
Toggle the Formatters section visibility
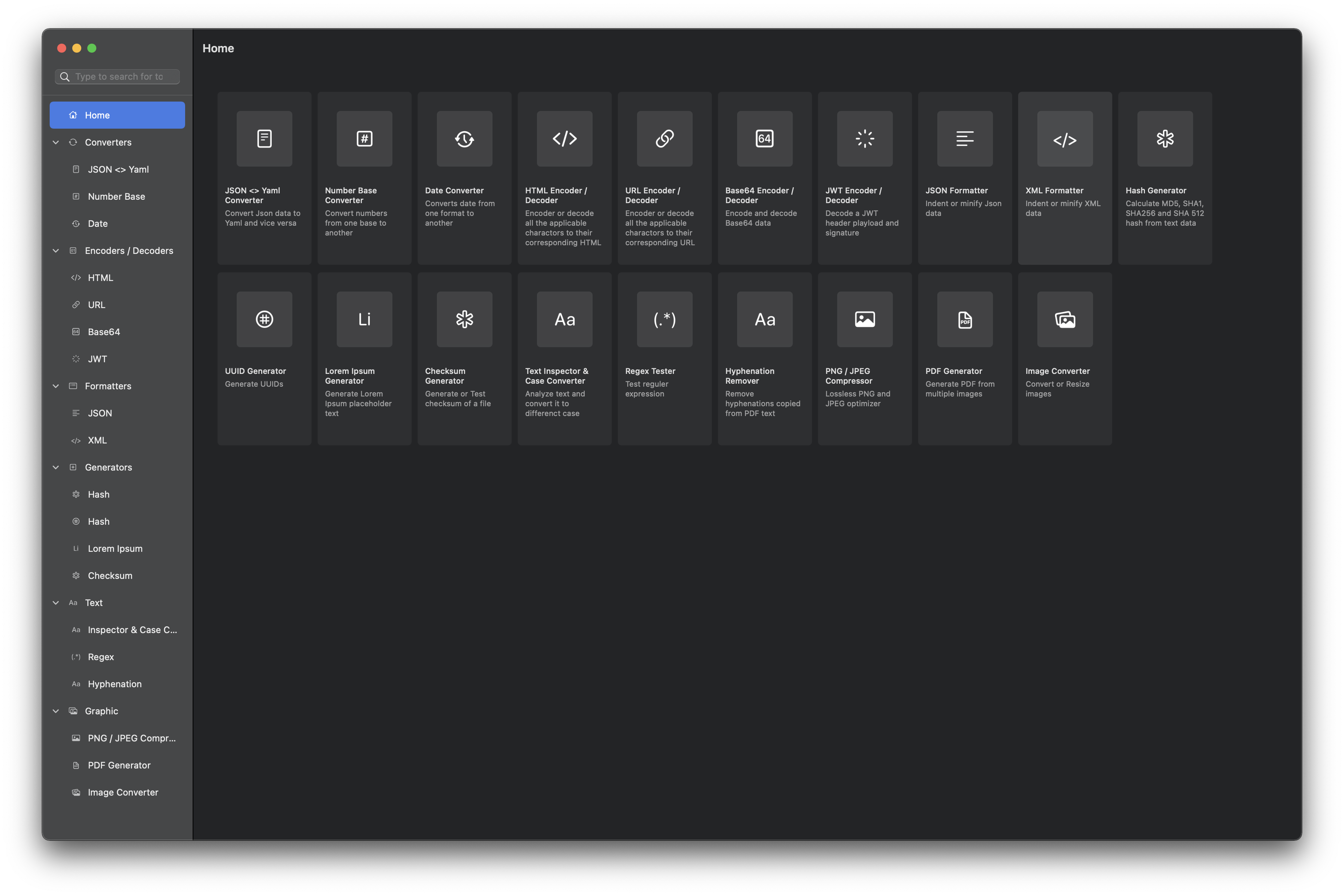(57, 385)
